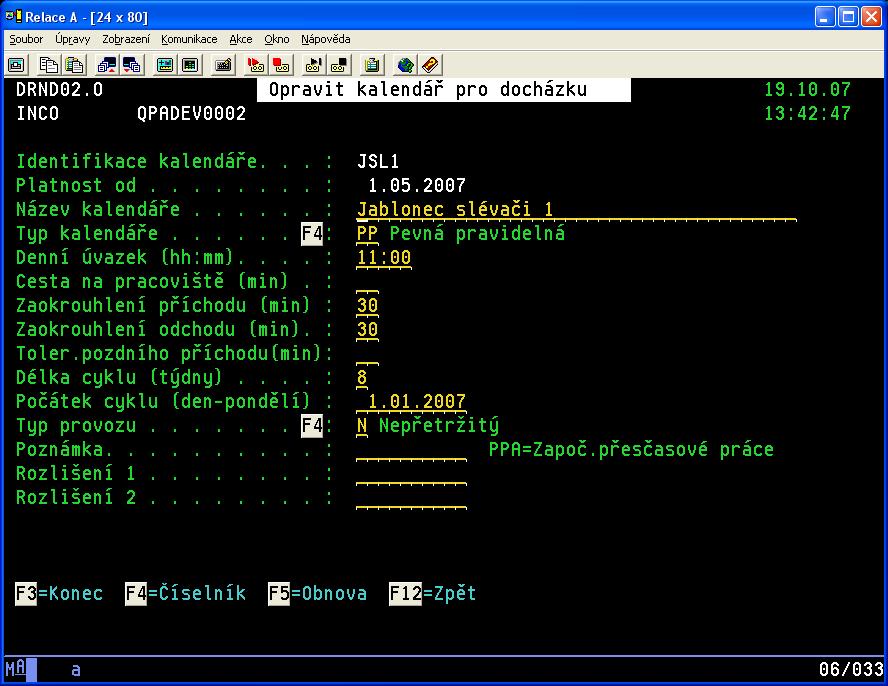This screenshot has height=686, width=888.
Task: Open the keyboard remap icon
Action: click(x=223, y=64)
